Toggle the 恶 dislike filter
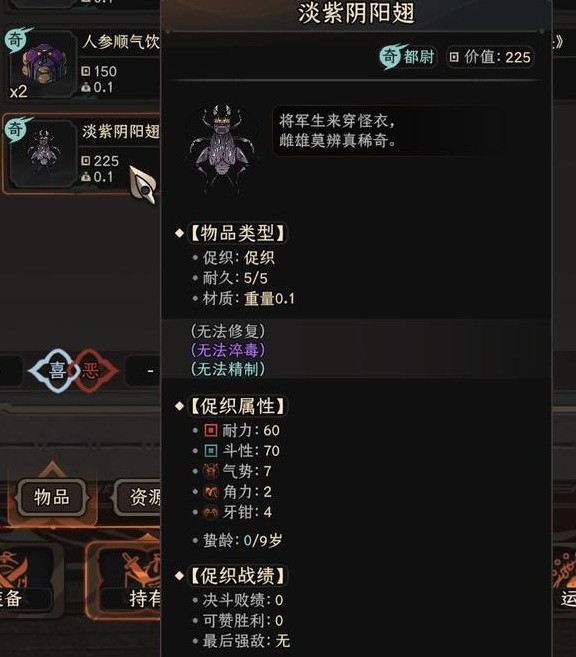This screenshot has width=576, height=657. (x=93, y=370)
